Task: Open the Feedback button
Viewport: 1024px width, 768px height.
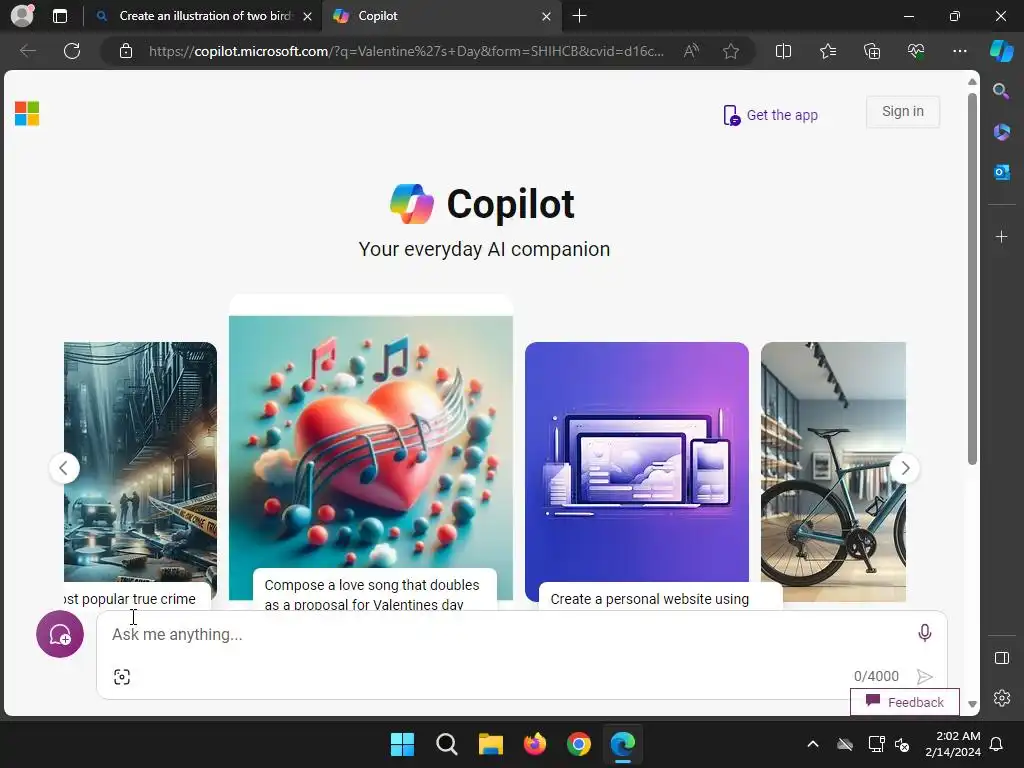Action: coord(904,702)
